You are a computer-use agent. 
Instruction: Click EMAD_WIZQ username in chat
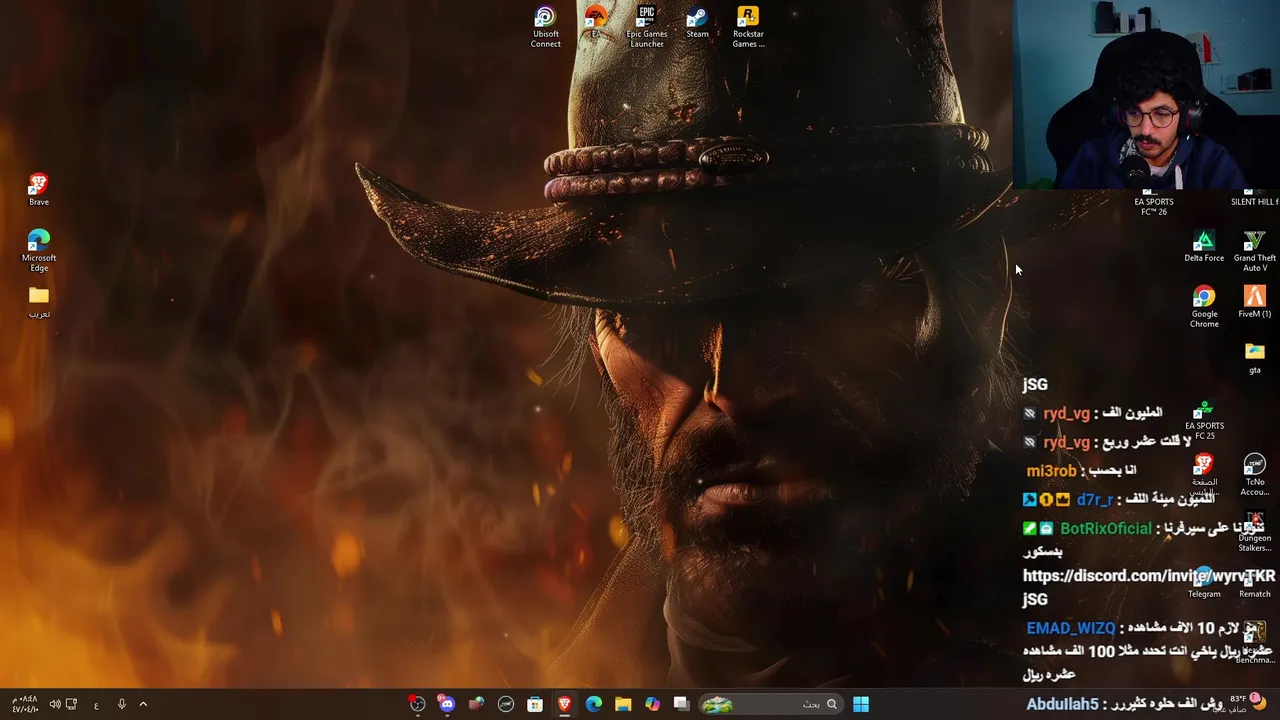point(1070,628)
